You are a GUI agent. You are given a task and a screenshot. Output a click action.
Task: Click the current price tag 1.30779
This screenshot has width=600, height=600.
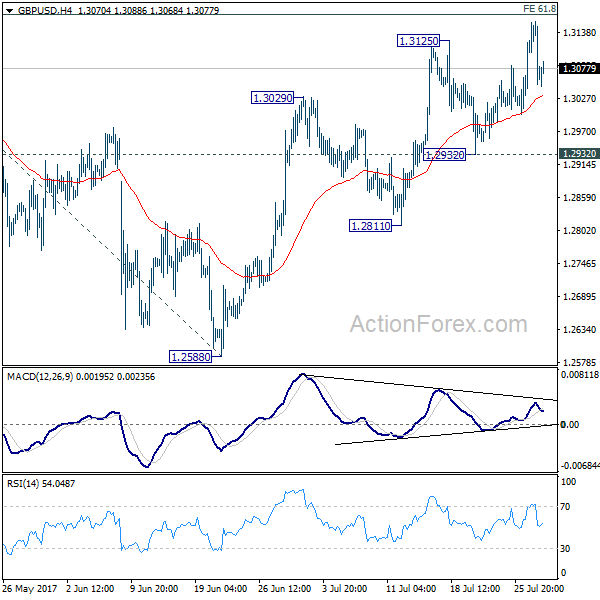click(x=579, y=68)
